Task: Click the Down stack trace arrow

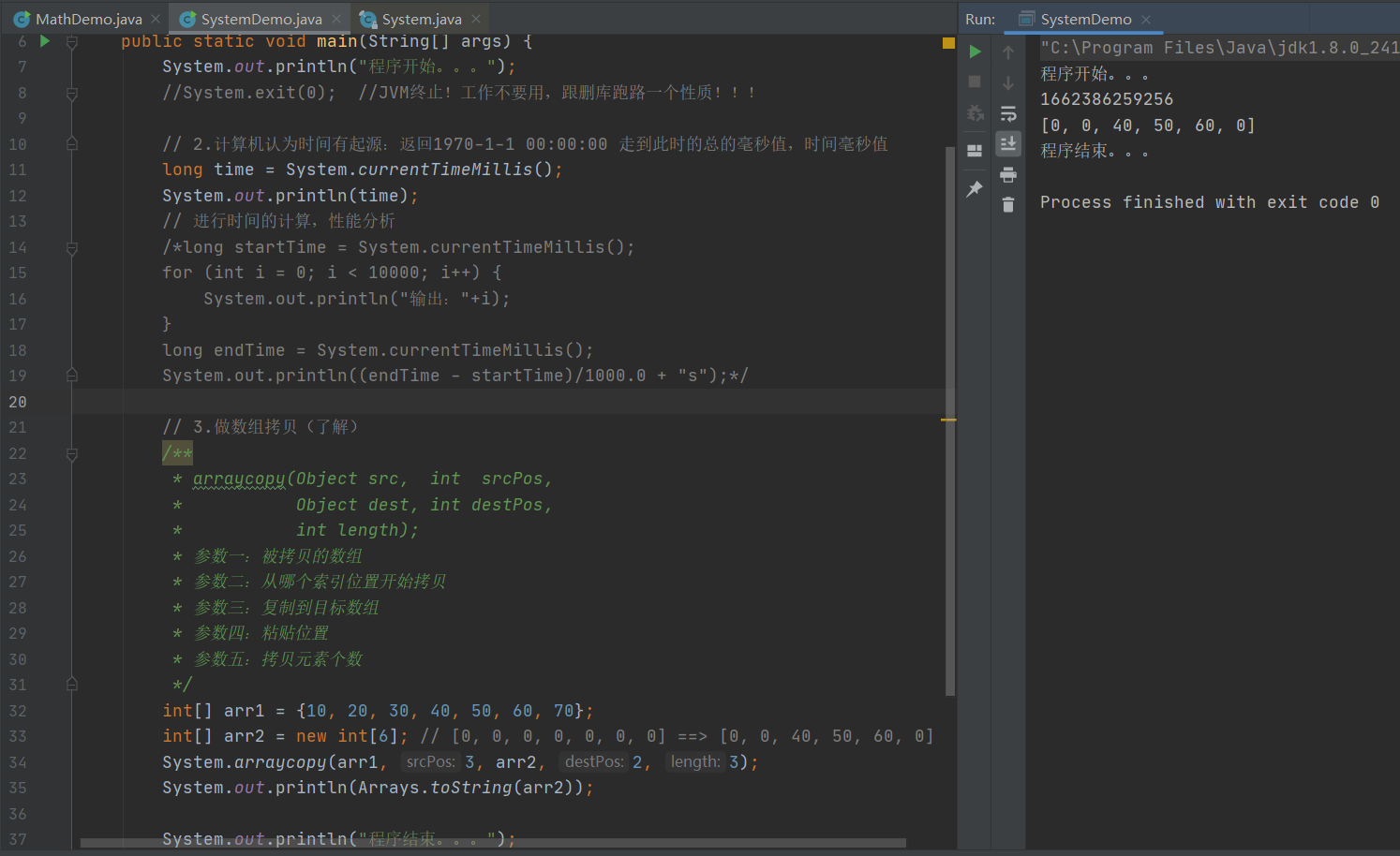Action: point(1008,83)
